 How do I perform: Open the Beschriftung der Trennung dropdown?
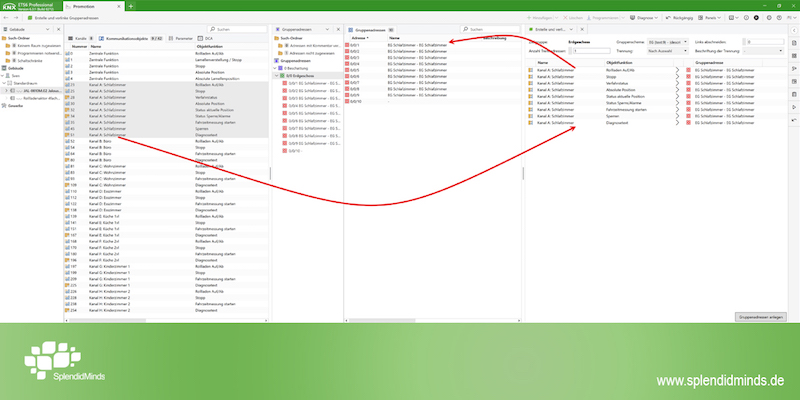tap(763, 50)
